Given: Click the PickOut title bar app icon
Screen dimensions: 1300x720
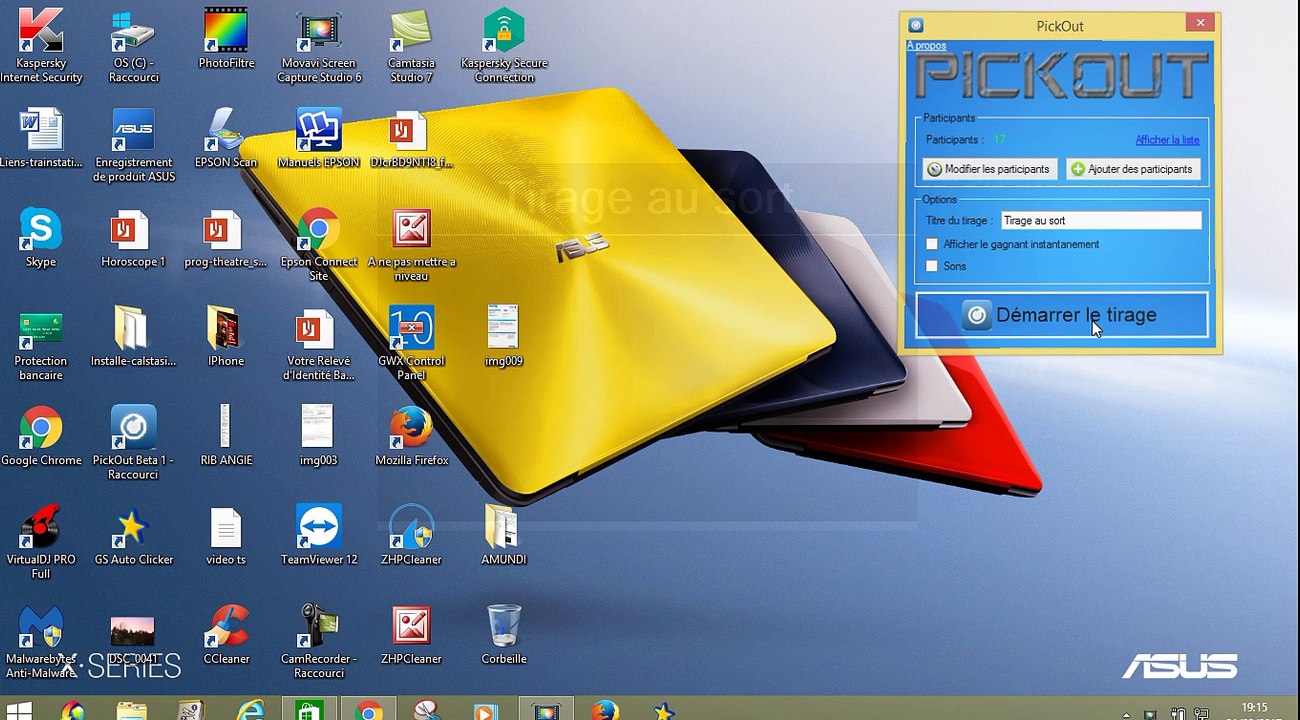Looking at the screenshot, I should point(916,25).
